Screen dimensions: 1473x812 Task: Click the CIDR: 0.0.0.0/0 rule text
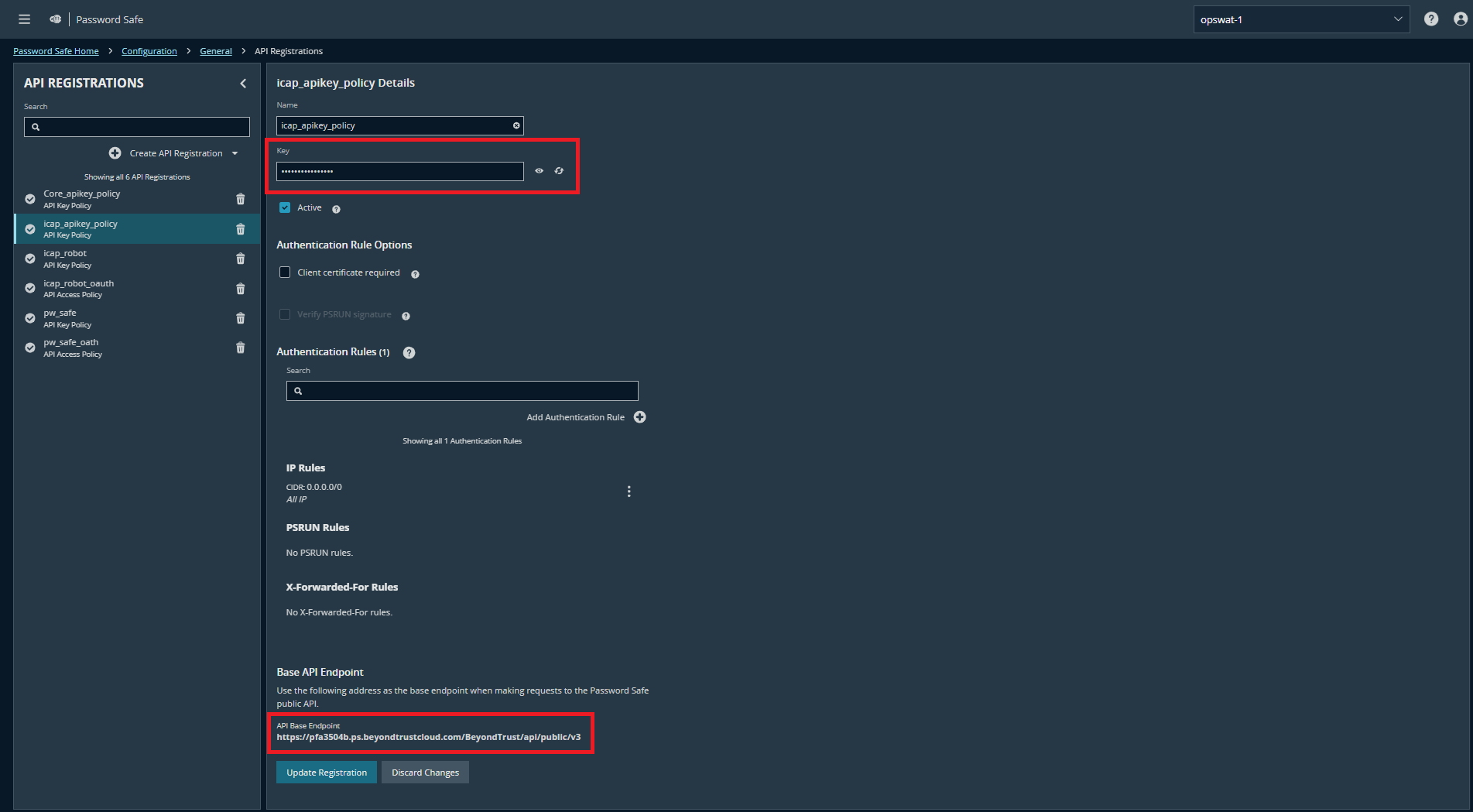pos(314,487)
